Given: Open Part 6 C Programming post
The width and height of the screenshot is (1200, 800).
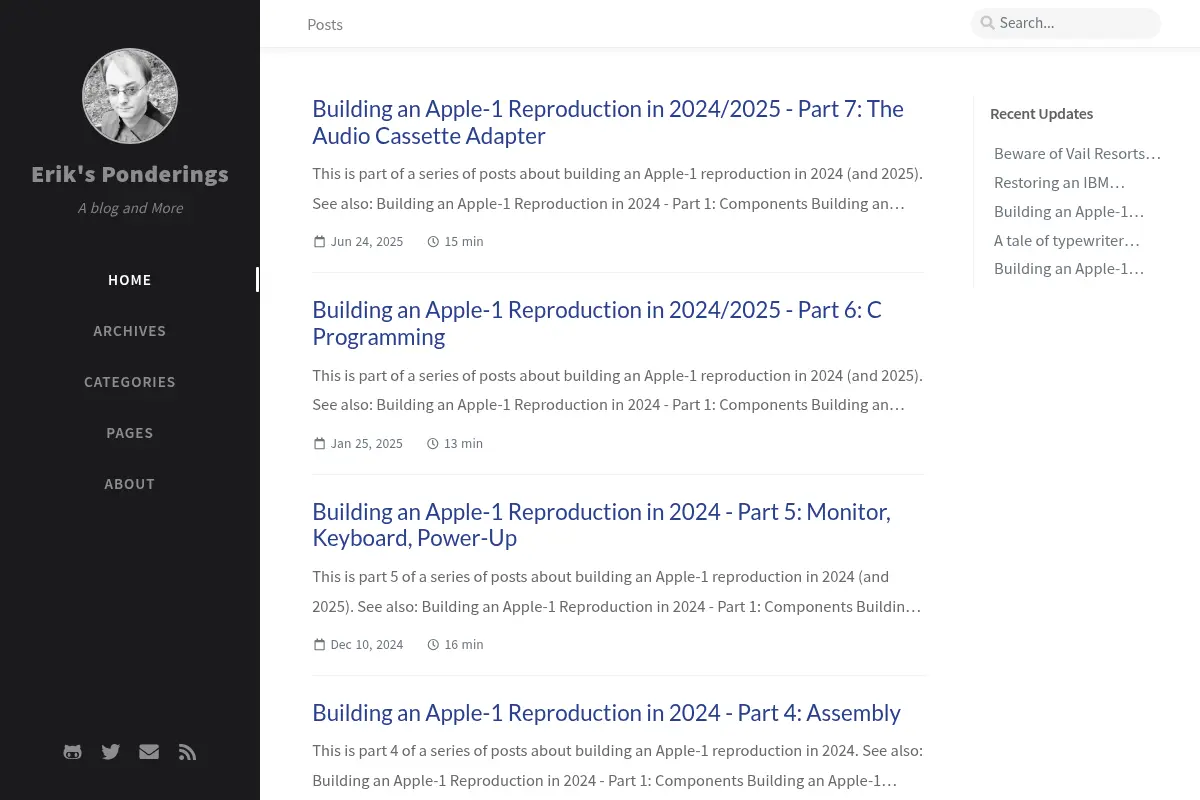Looking at the screenshot, I should click(597, 323).
